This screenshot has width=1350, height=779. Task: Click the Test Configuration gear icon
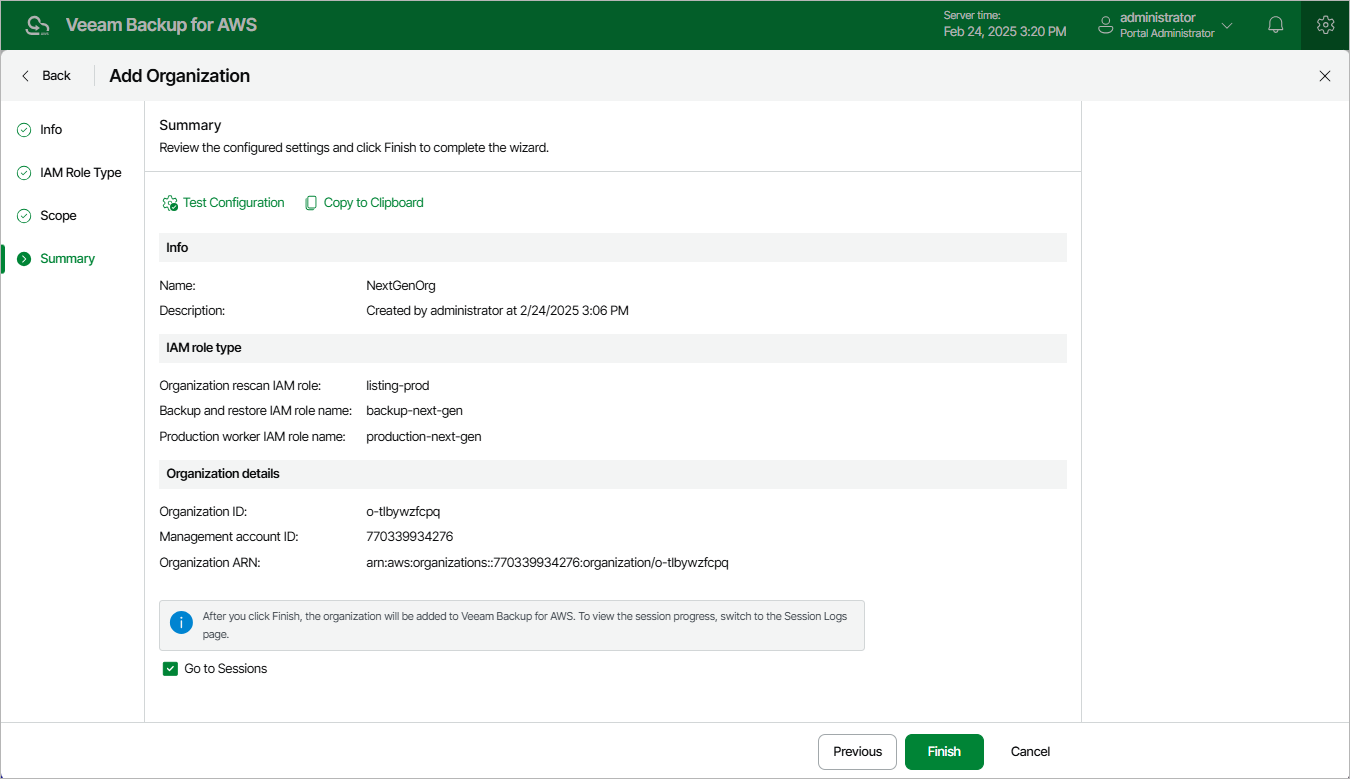click(170, 203)
